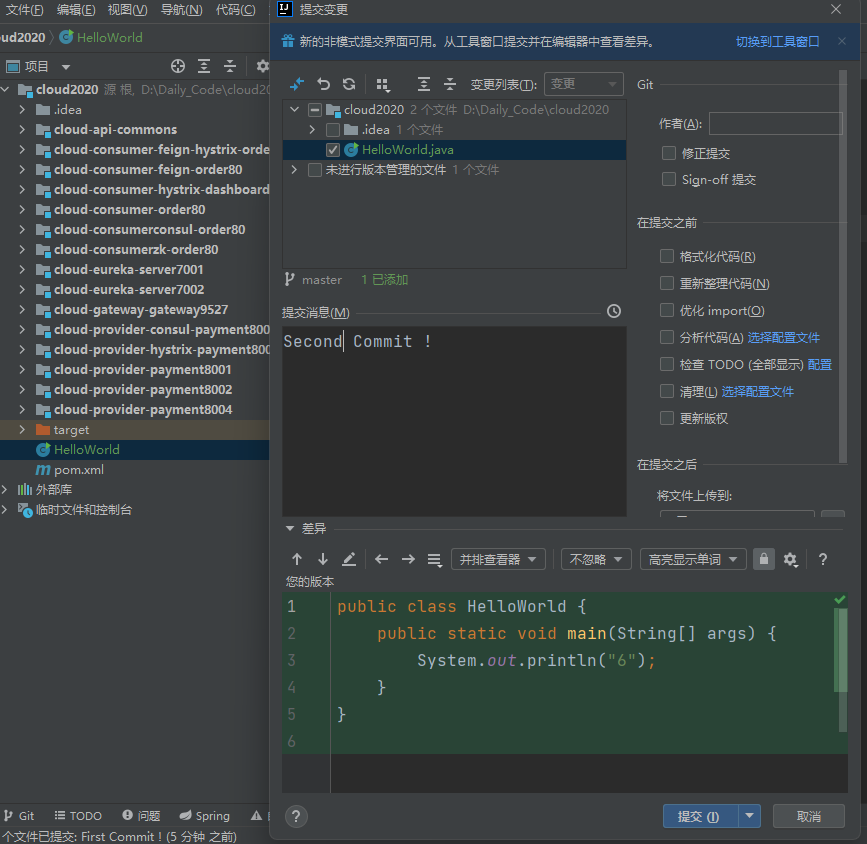Open the TODO tool window tab

point(78,816)
